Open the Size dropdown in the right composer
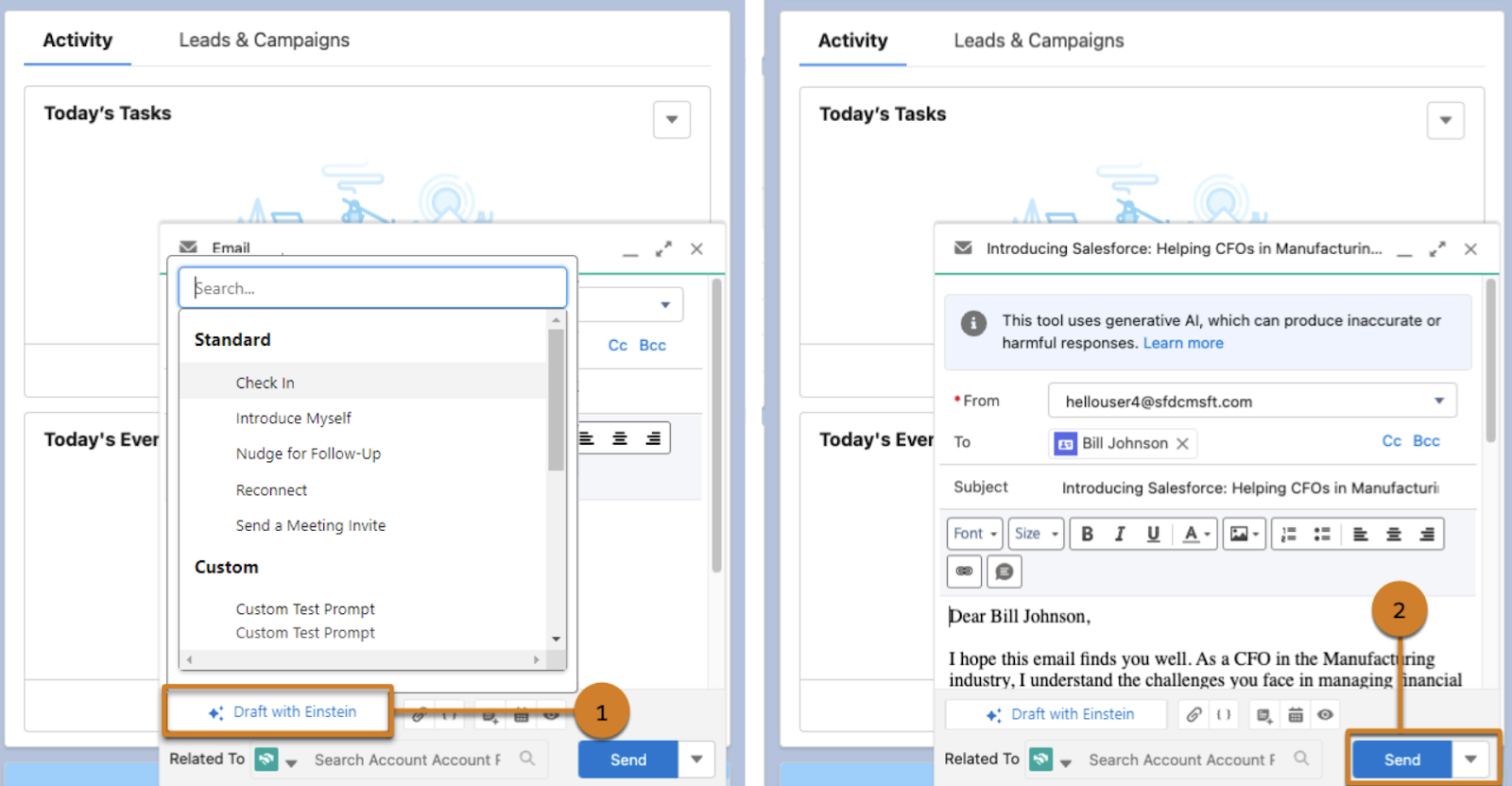This screenshot has height=786, width=1512. pos(1036,534)
